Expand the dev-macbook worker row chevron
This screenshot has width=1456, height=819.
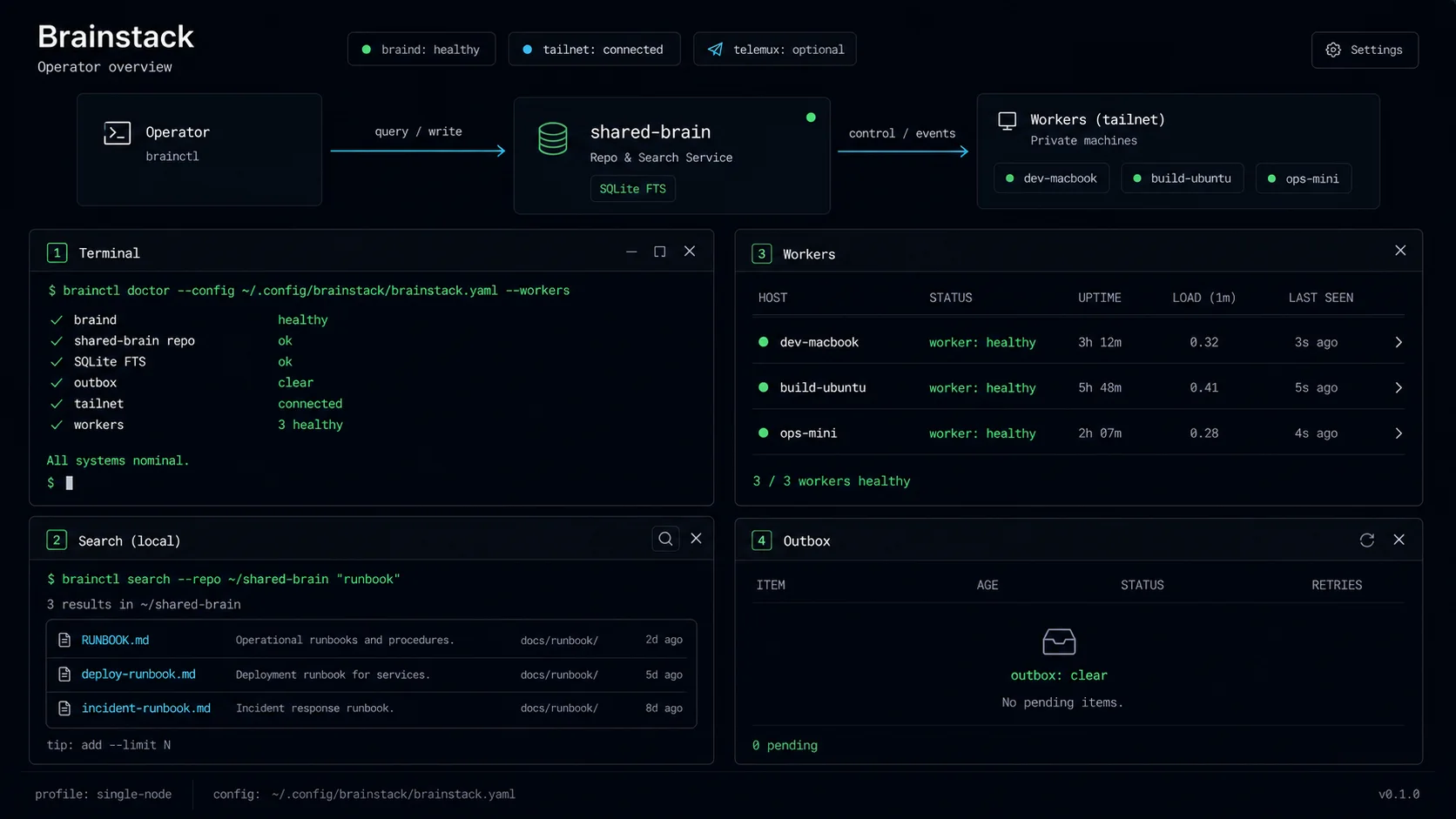pos(1399,343)
